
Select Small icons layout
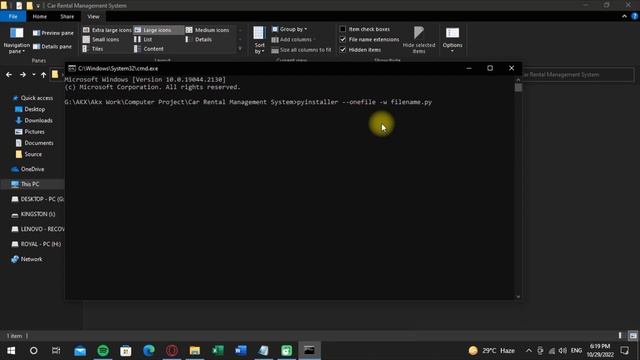pyautogui.click(x=101, y=39)
